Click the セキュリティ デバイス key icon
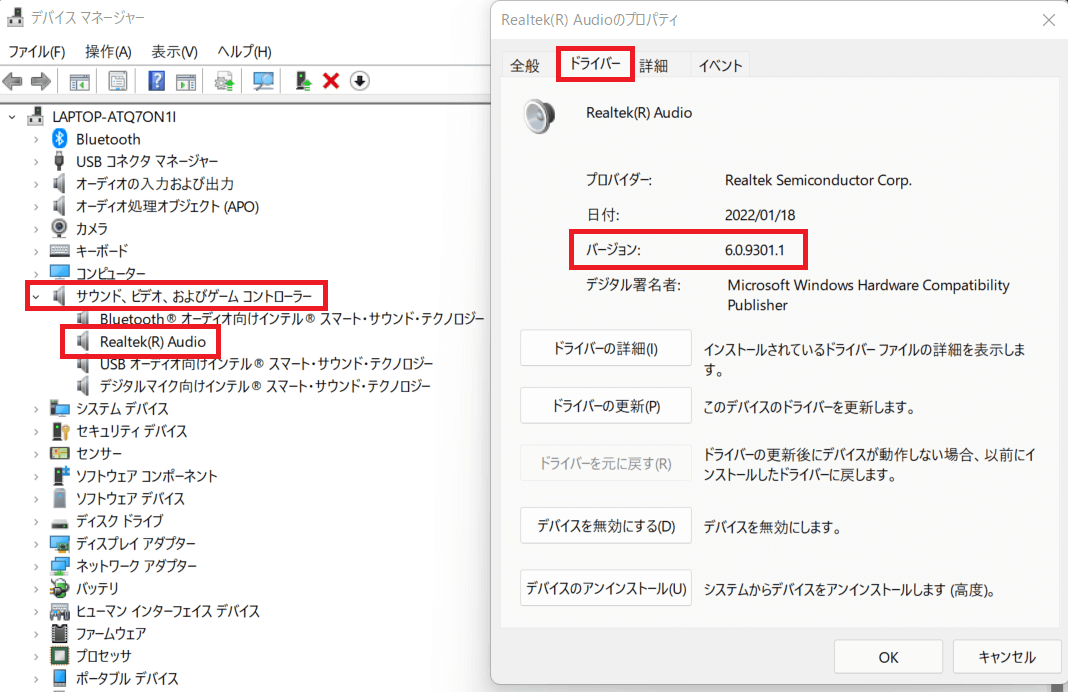This screenshot has height=692, width=1068. (x=61, y=431)
